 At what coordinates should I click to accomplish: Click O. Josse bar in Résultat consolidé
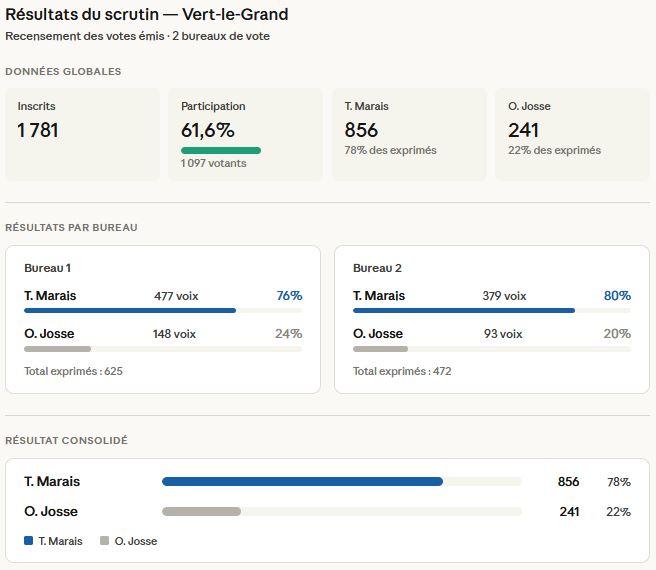pos(201,511)
